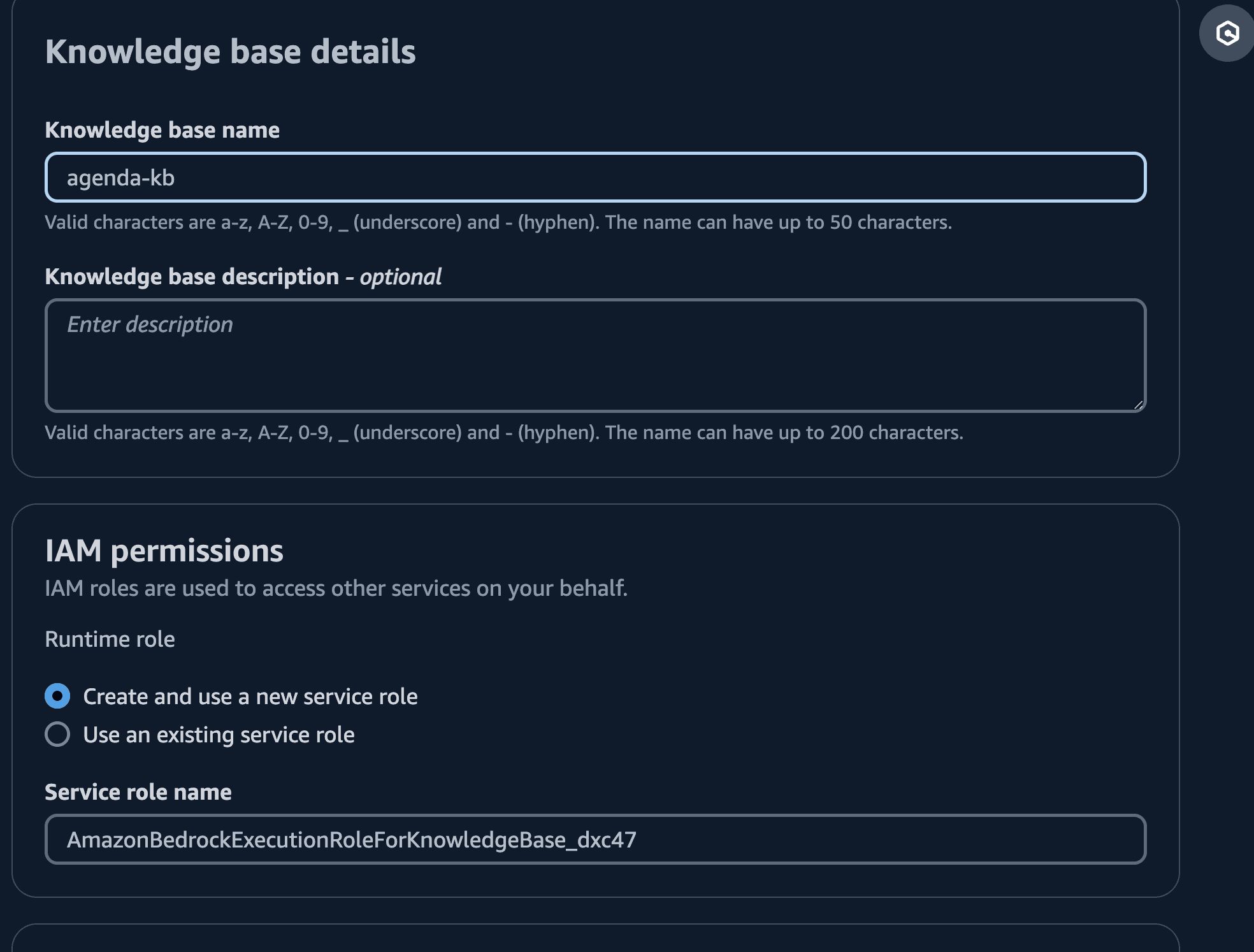The width and height of the screenshot is (1254, 952).
Task: Click the 'Knowledge base description - optional' label
Action: 243,277
